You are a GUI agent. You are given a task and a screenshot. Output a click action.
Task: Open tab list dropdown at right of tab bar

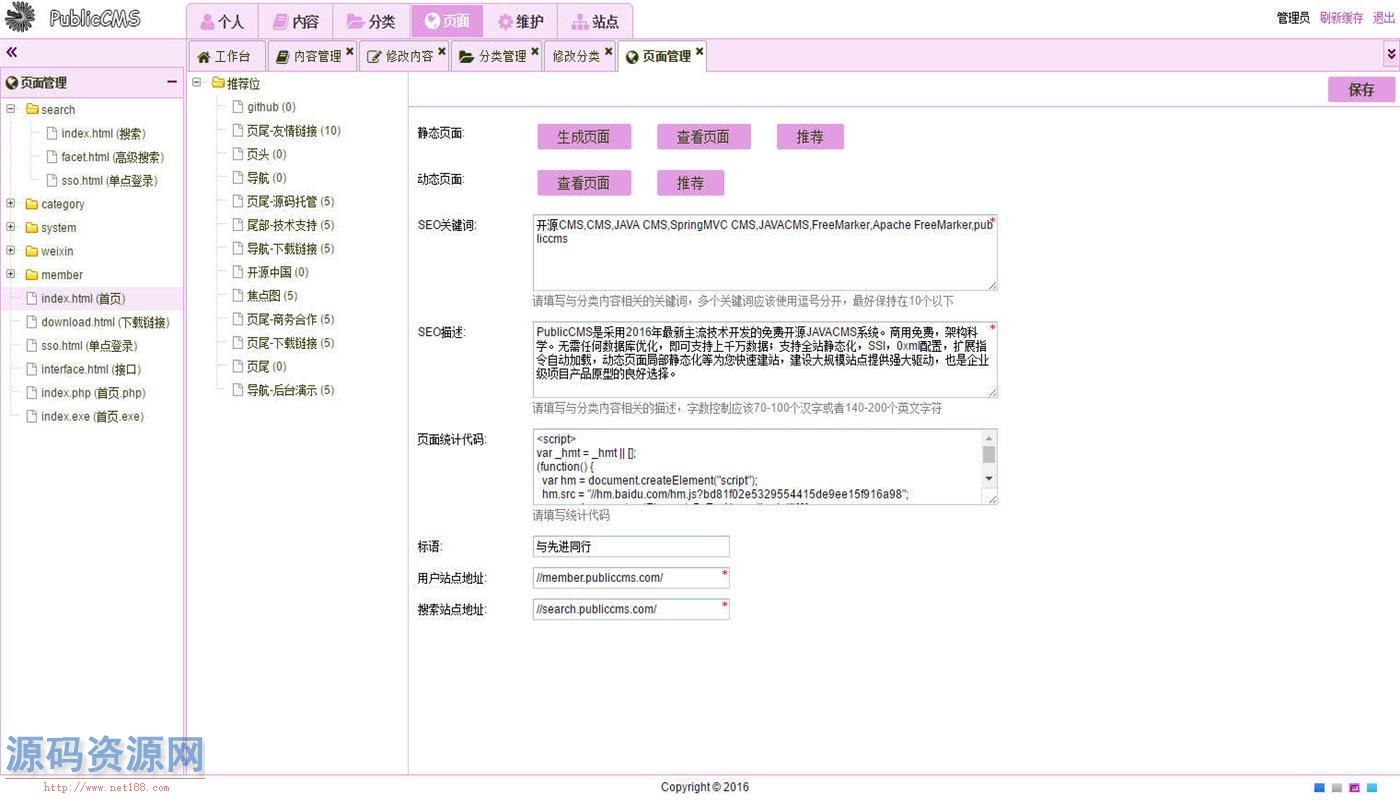(x=1391, y=54)
